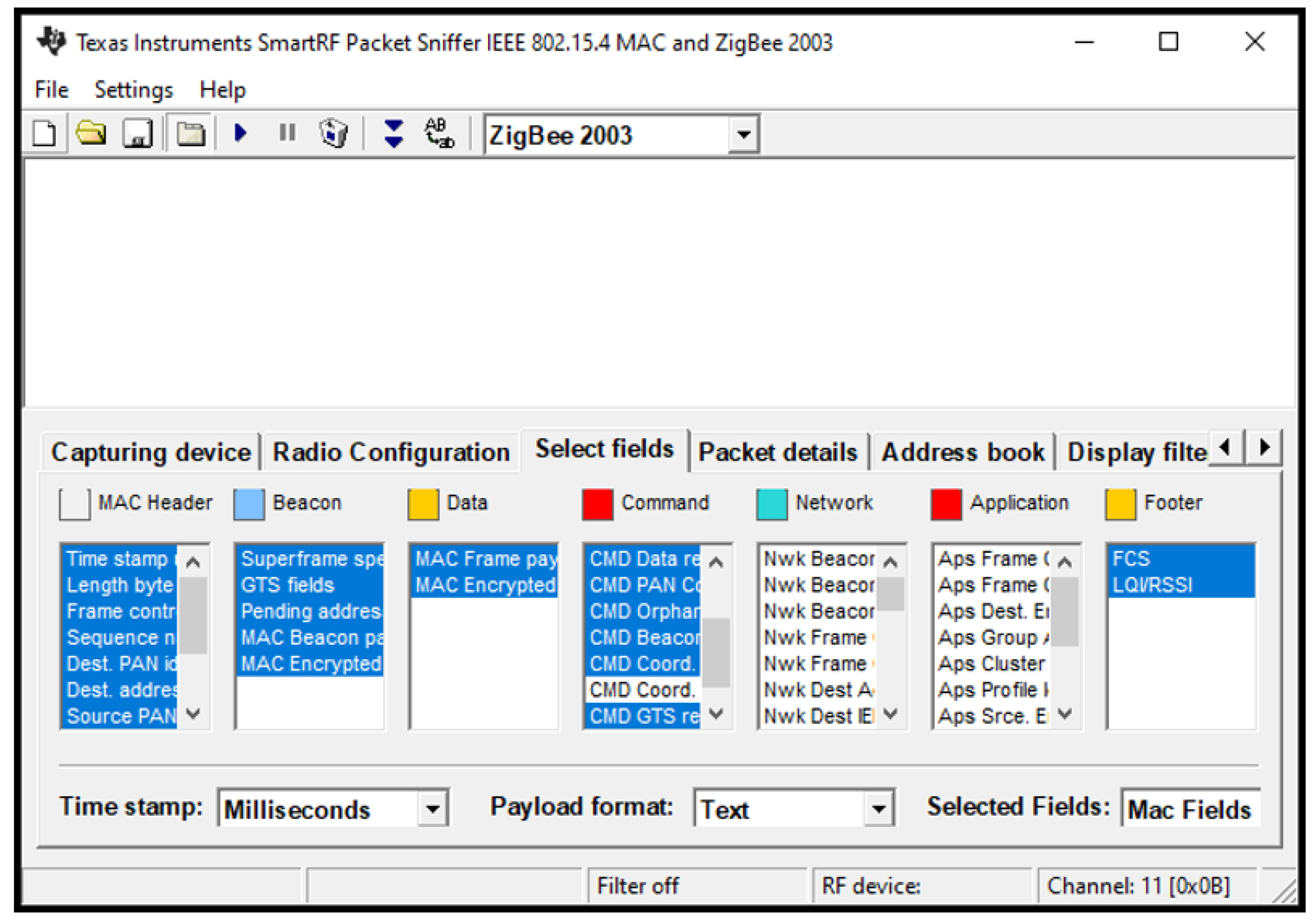This screenshot has height=924, width=1316.
Task: Clear packets with the trash bin icon
Action: click(x=333, y=133)
